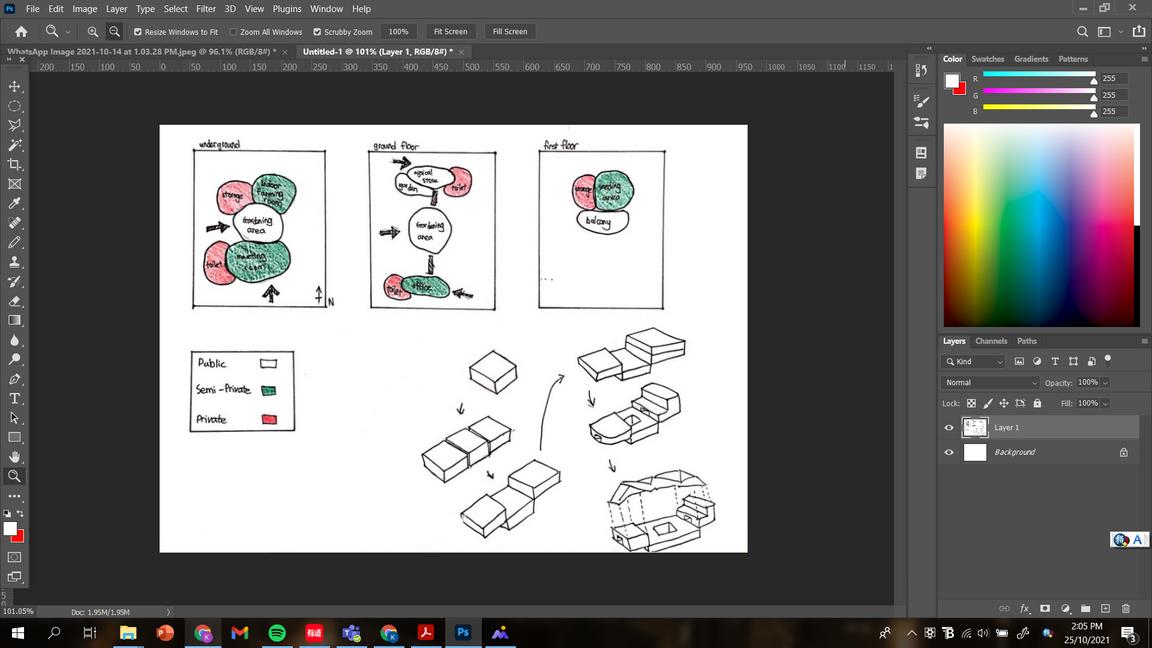Click the Fit Screen button
1152x648 pixels.
450,32
